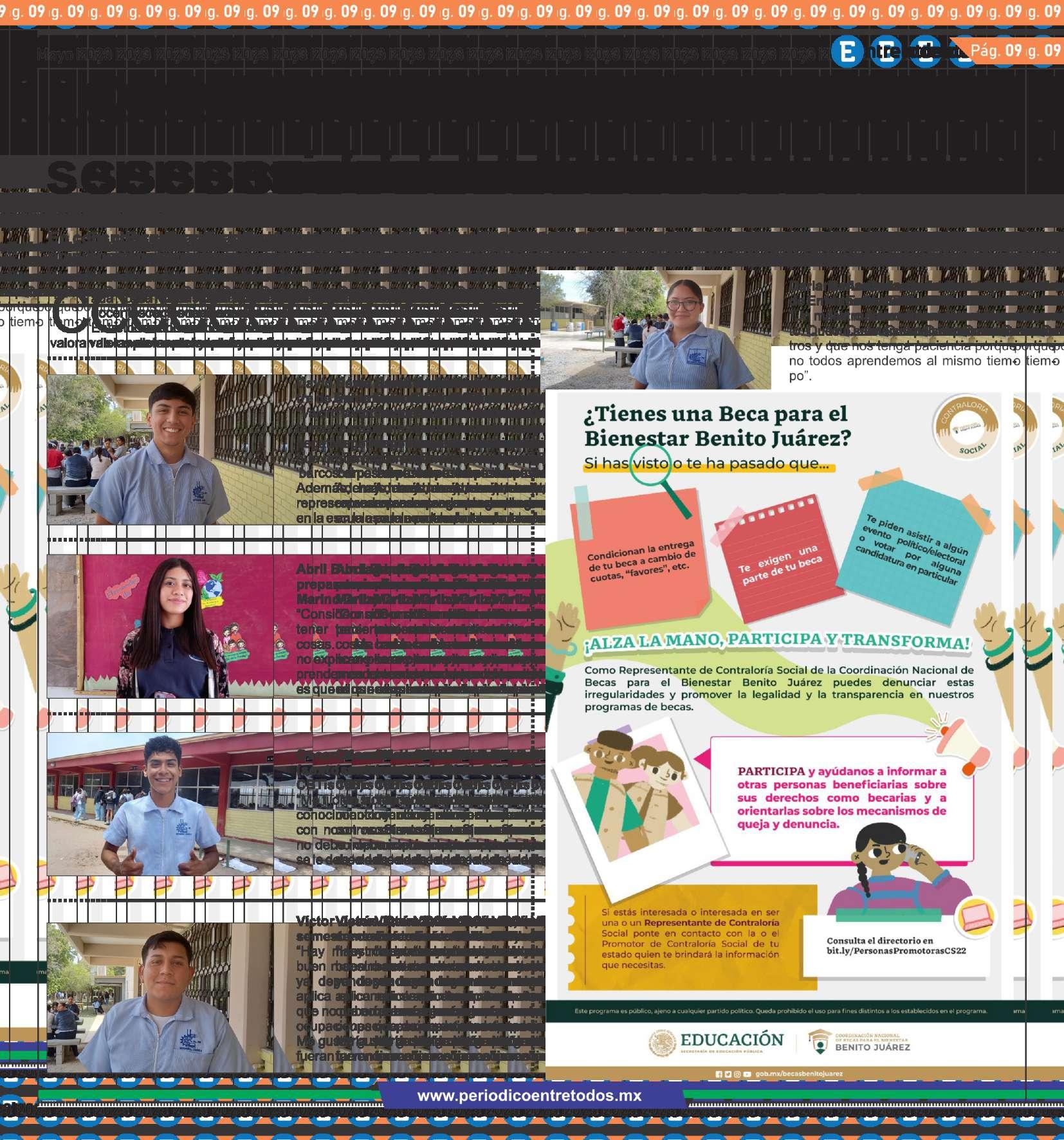Viewport: 1064px width, 1140px height.
Task: Click the text "Si has visto o te ha pasado que..."
Action: pos(706,463)
